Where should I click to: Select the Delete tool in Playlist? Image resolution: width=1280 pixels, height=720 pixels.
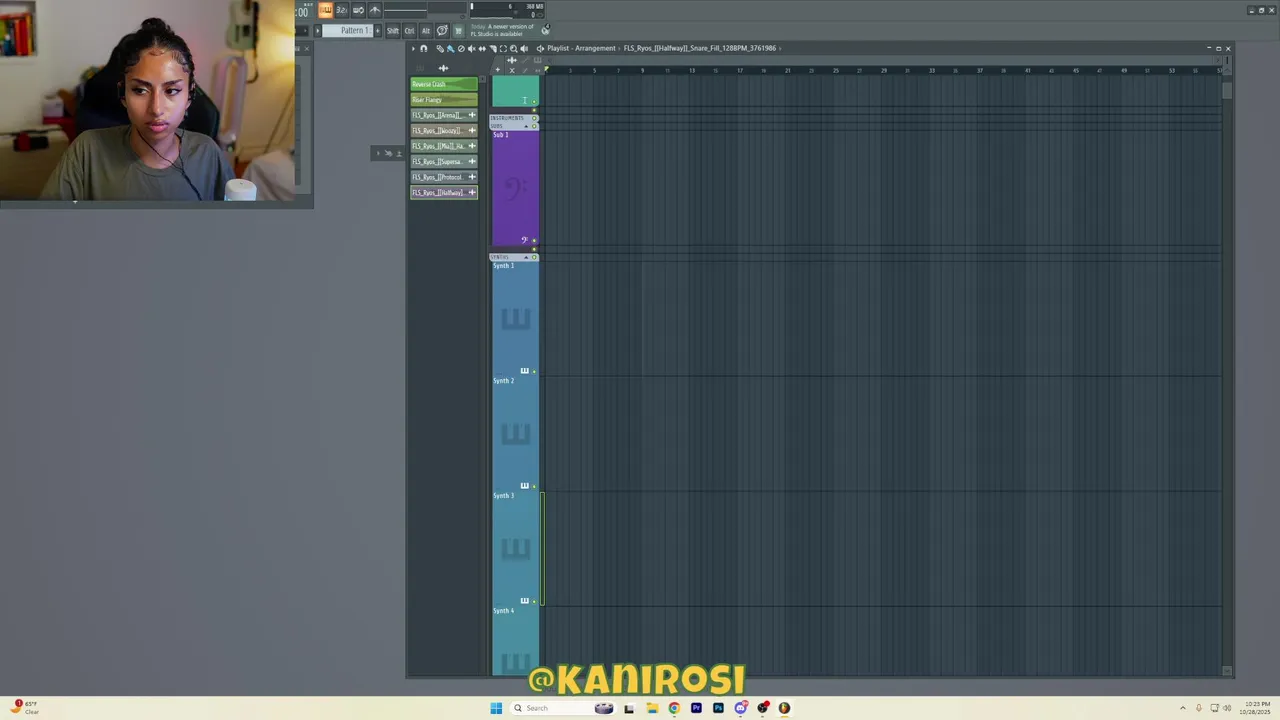tap(461, 48)
